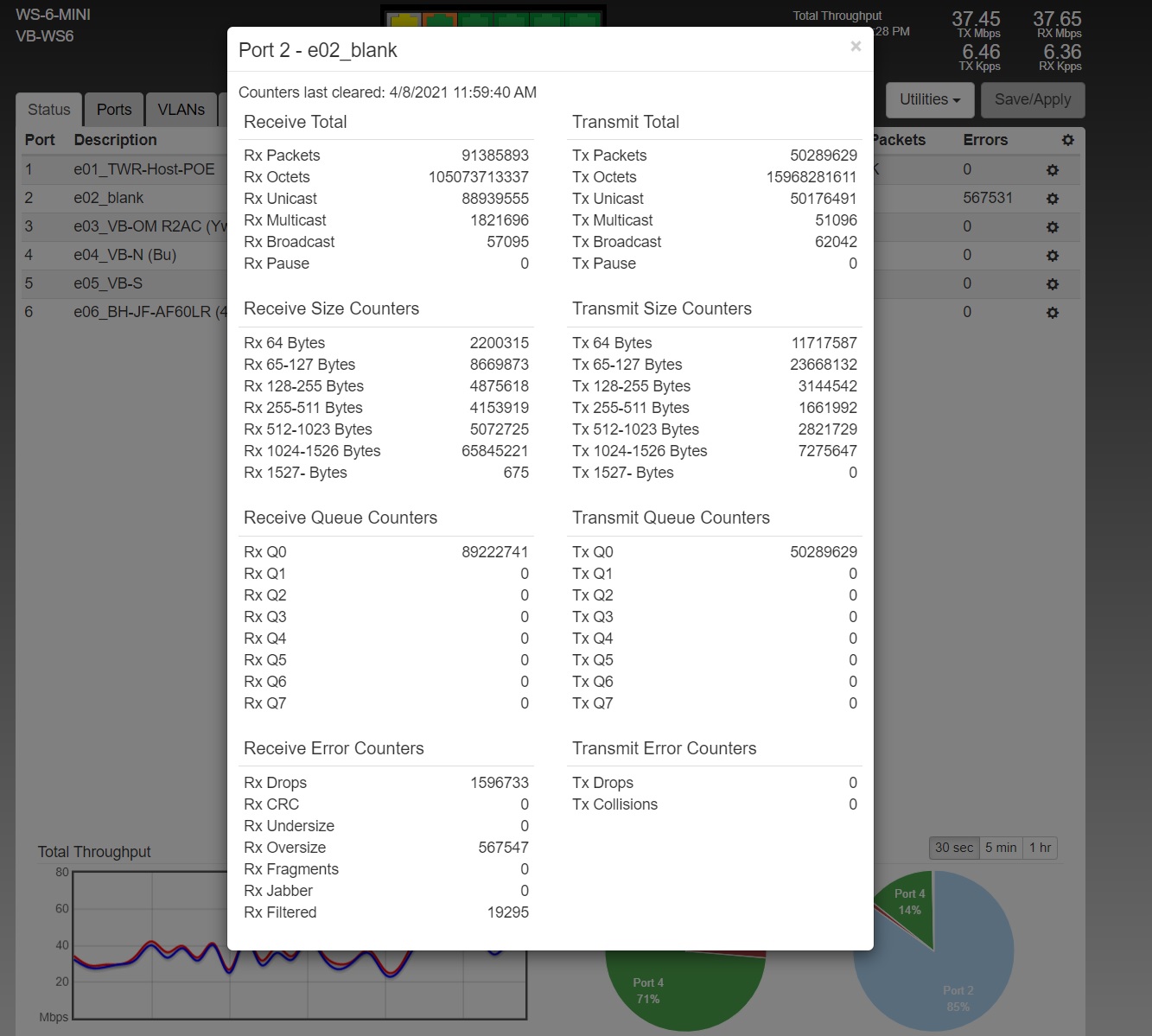Click the gear icon for port 1
This screenshot has width=1152, height=1036.
point(1052,170)
